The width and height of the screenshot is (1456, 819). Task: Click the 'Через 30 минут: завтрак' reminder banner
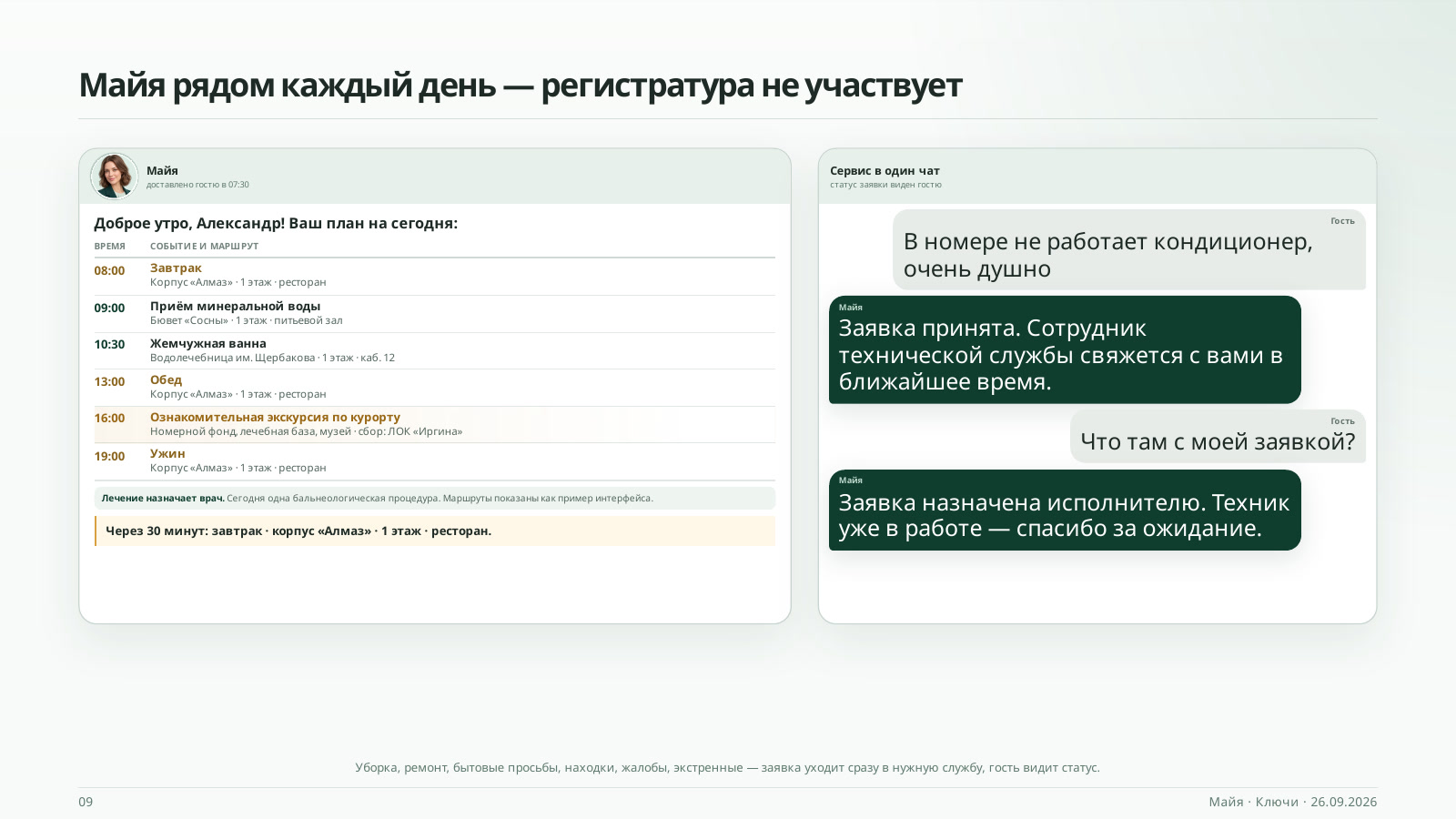[435, 531]
